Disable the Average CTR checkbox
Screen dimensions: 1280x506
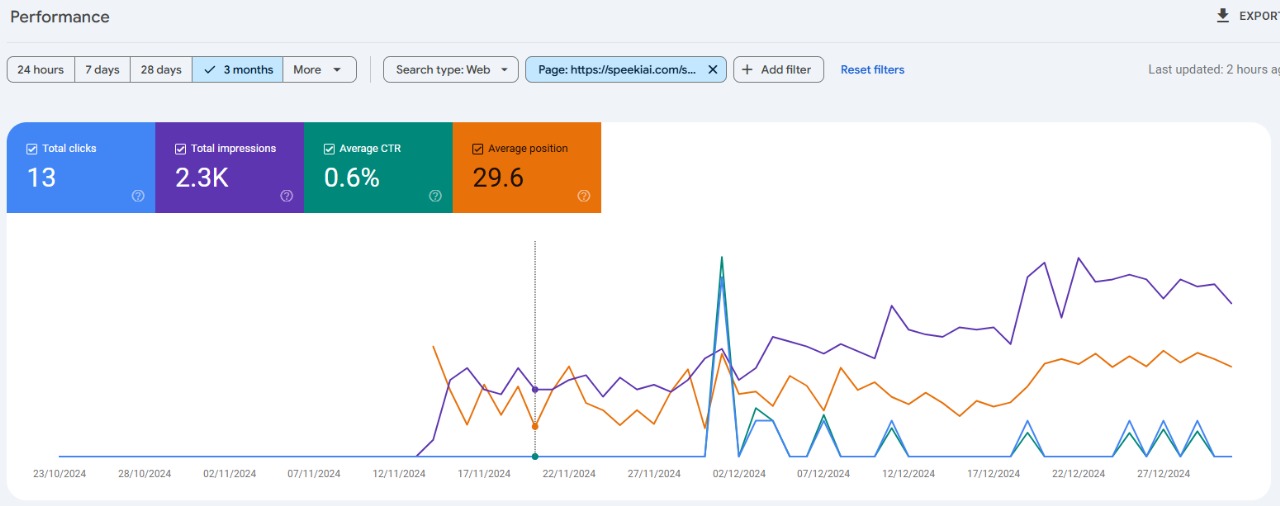click(329, 149)
